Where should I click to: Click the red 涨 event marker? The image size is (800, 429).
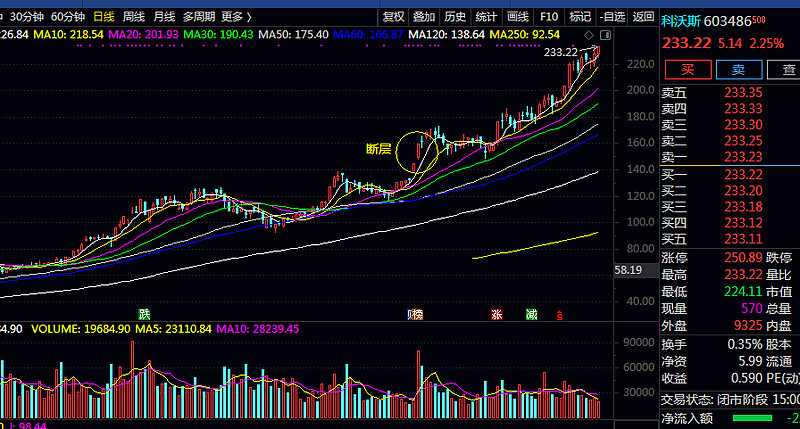coord(496,314)
